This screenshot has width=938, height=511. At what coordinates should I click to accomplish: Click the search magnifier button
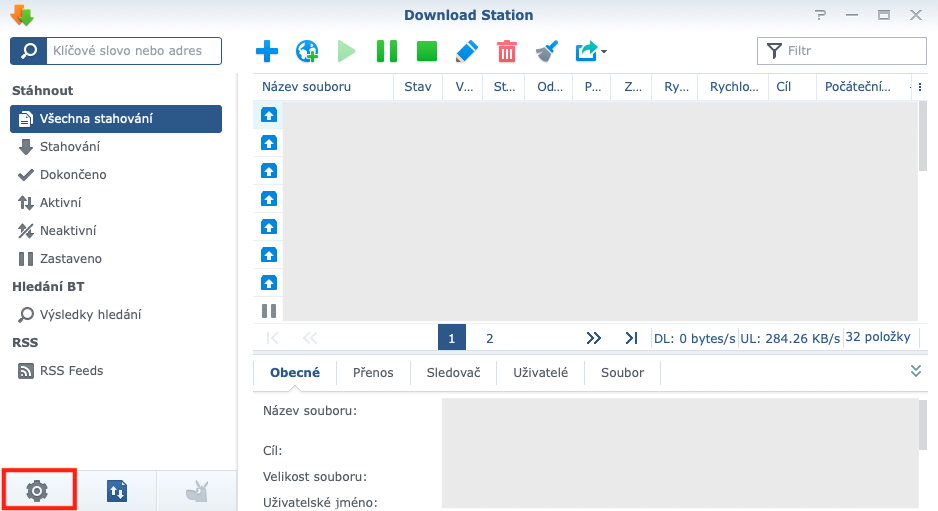29,51
